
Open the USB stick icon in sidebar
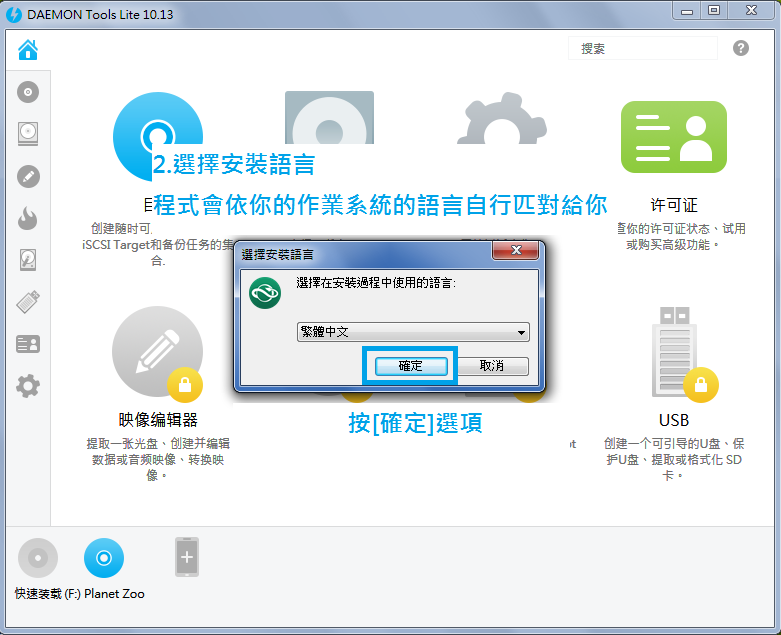[28, 302]
